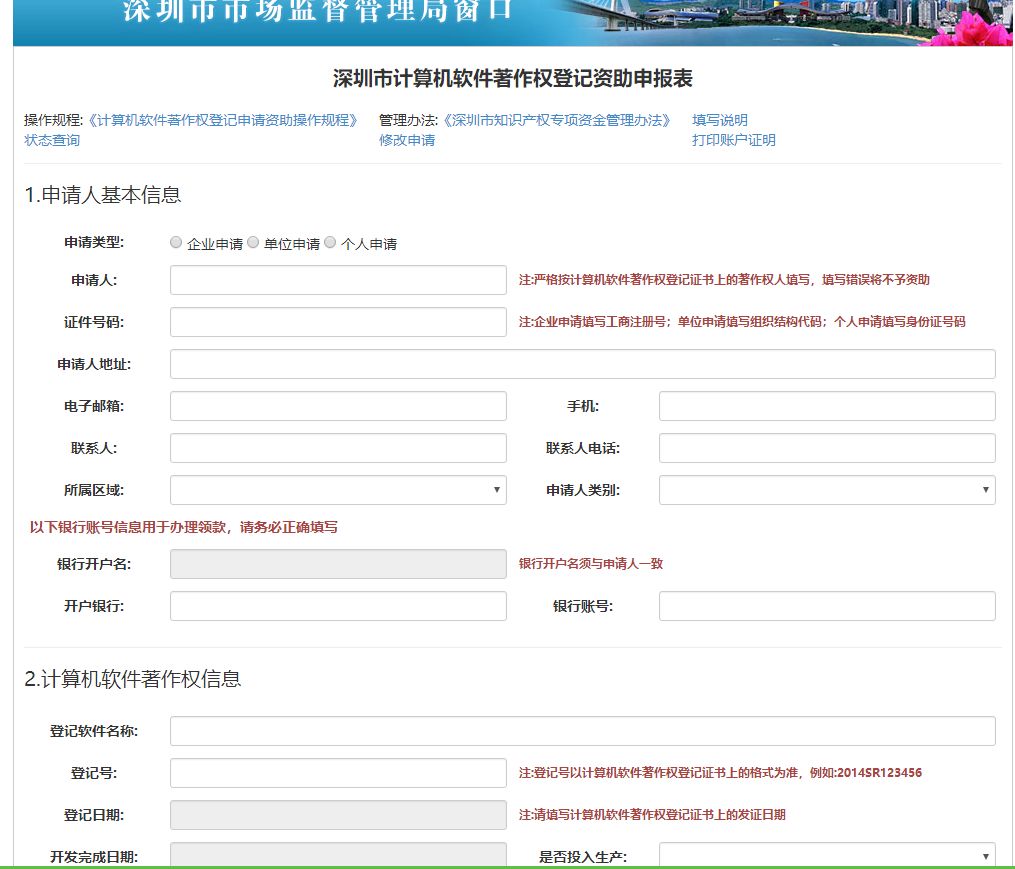Click the 填写说明 link
The width and height of the screenshot is (1015, 869).
tap(719, 120)
